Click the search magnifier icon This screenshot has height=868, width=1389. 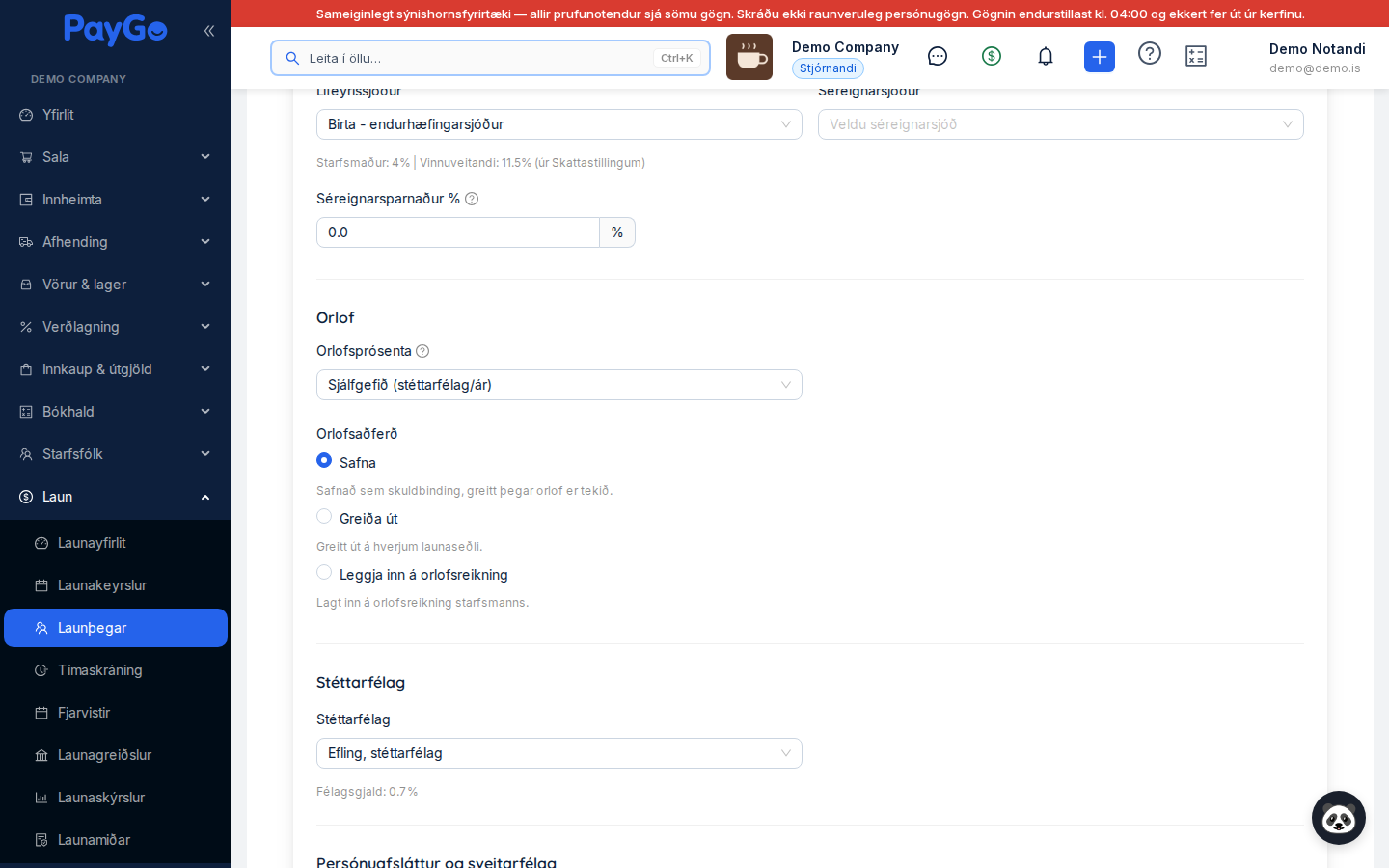coord(292,58)
